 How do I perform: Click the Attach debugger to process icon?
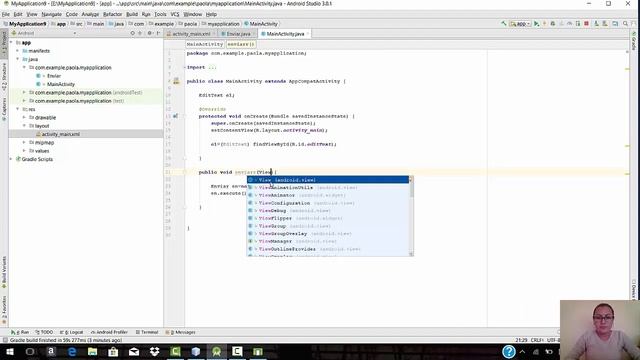[578, 24]
